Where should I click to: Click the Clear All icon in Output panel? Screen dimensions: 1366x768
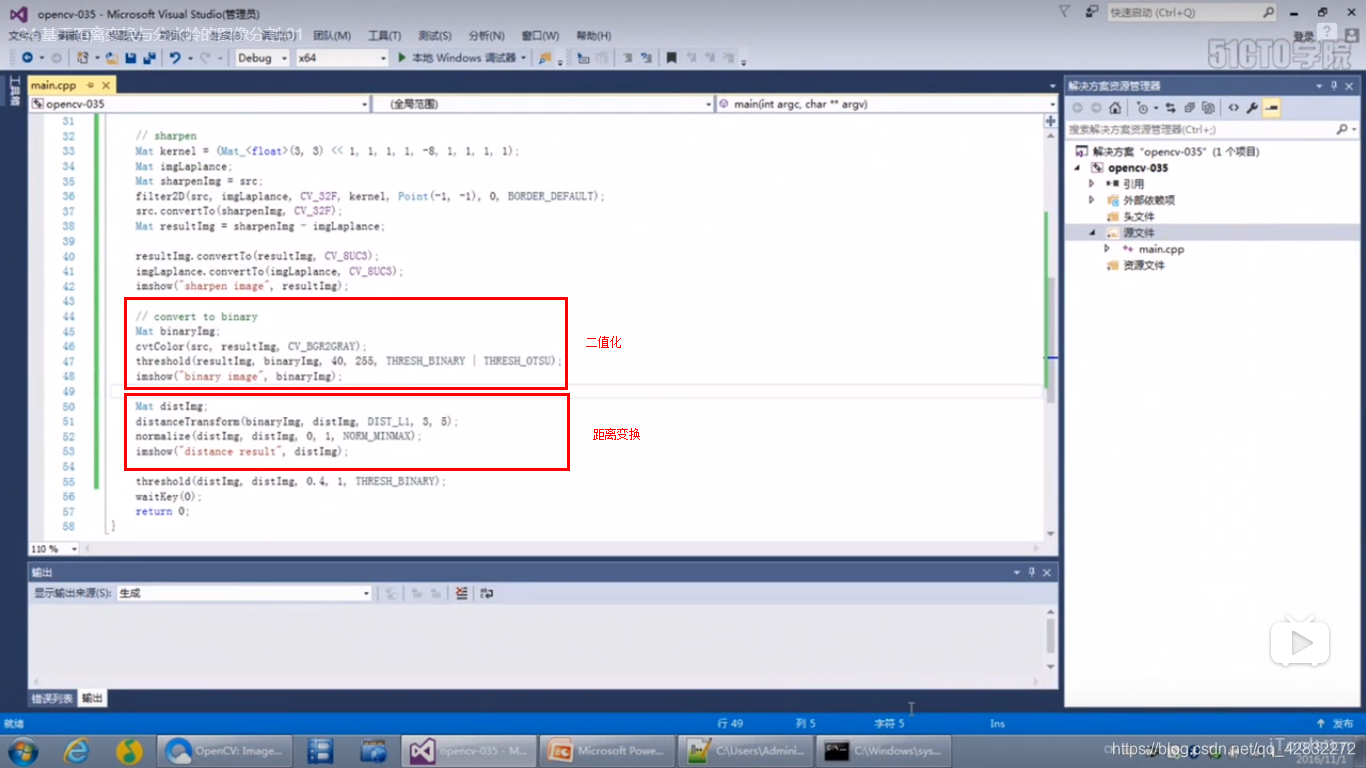coord(461,593)
